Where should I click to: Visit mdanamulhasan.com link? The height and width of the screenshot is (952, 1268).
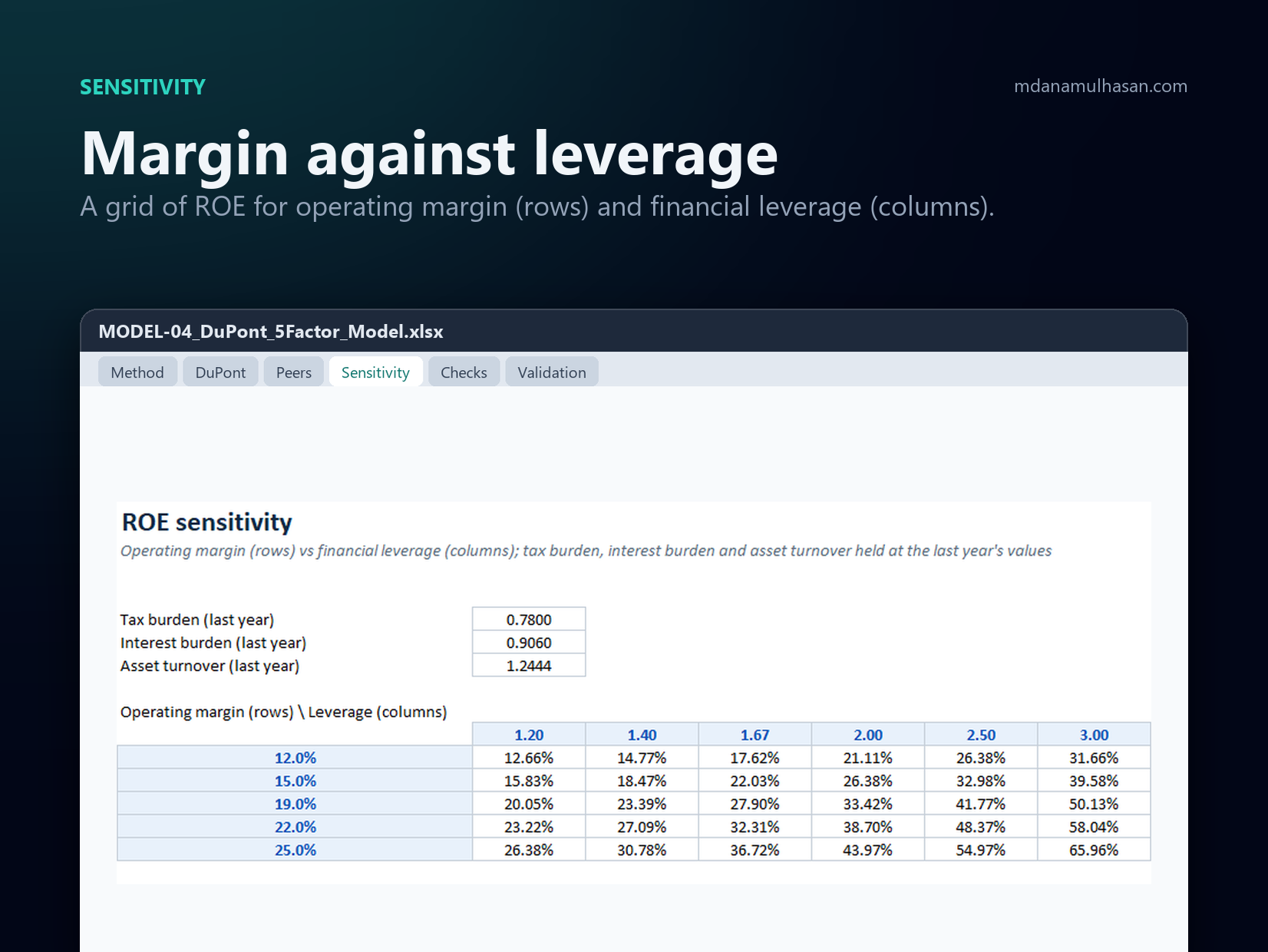pos(1101,86)
